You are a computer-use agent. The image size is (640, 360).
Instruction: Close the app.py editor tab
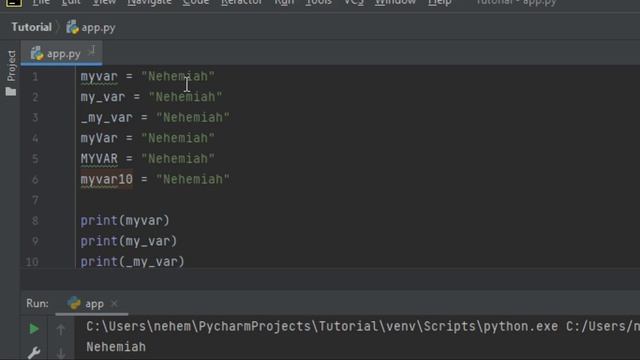pyautogui.click(x=92, y=50)
